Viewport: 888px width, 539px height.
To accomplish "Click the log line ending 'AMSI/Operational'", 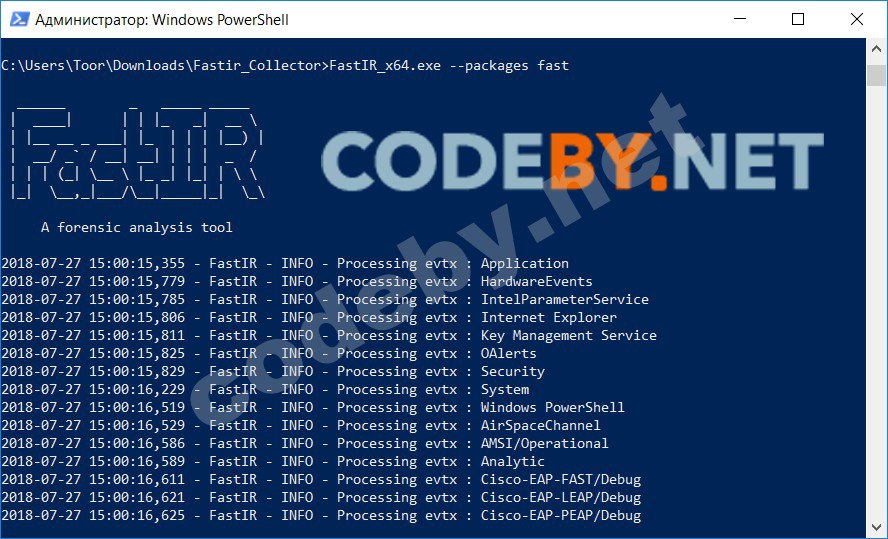I will pyautogui.click(x=305, y=444).
